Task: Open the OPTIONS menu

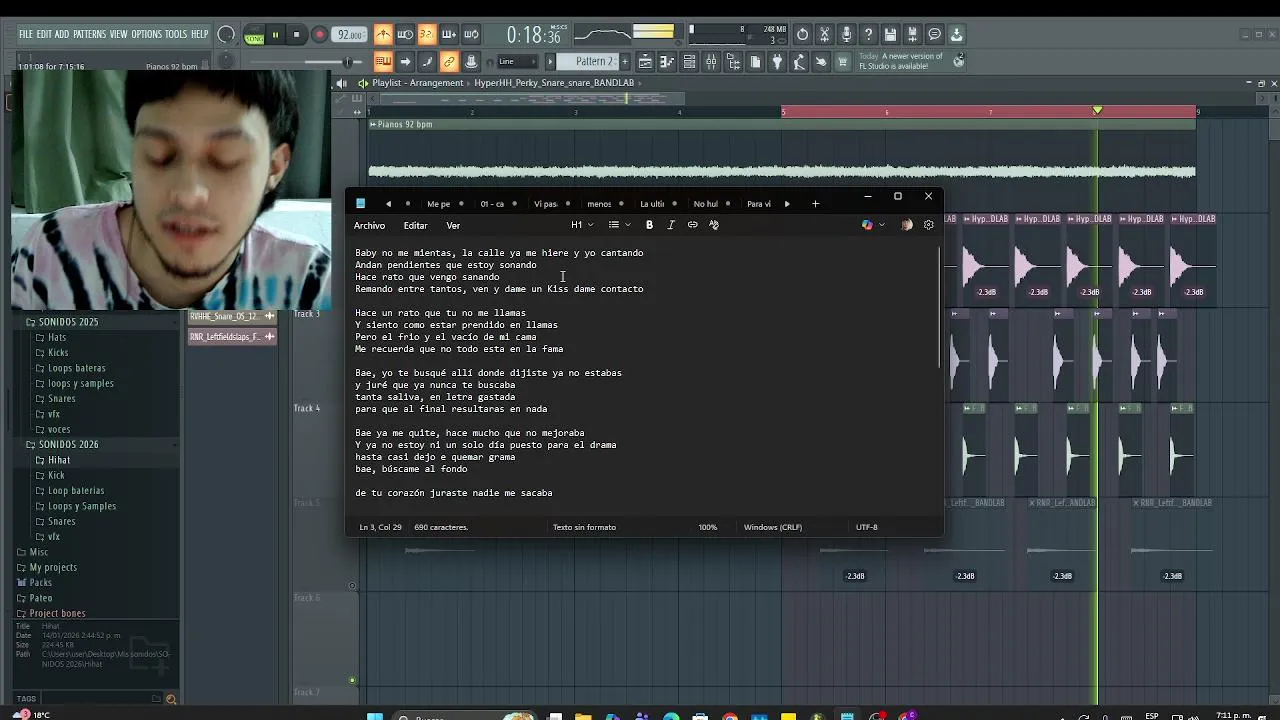Action: [146, 34]
